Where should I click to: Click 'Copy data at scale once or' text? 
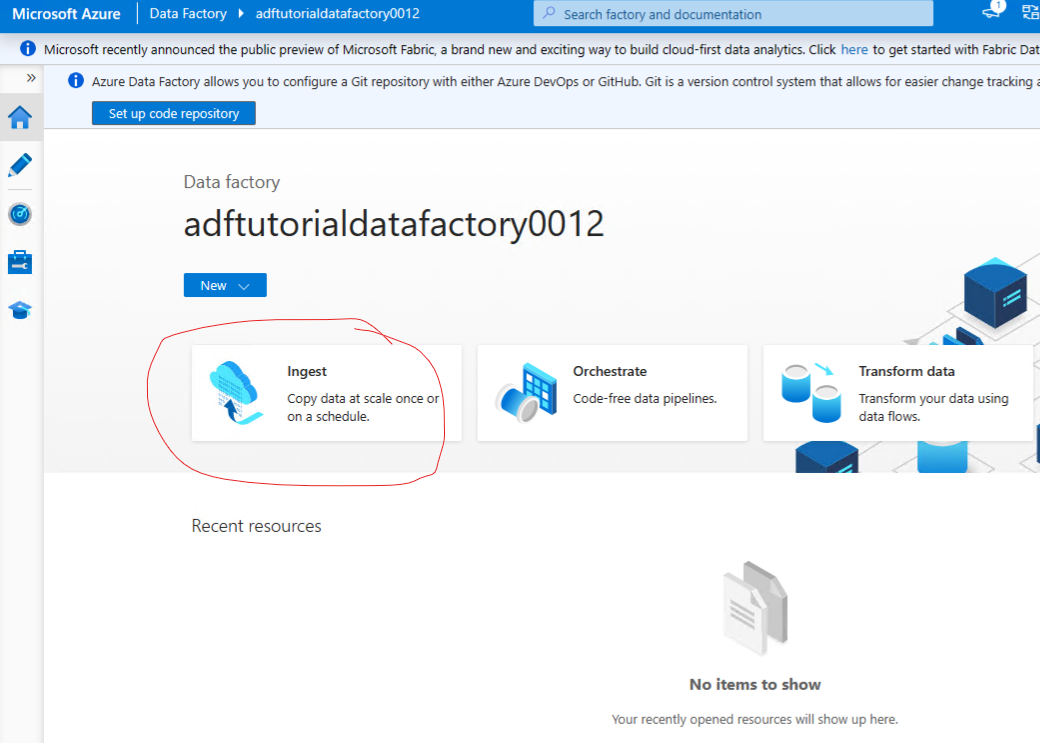pos(363,399)
